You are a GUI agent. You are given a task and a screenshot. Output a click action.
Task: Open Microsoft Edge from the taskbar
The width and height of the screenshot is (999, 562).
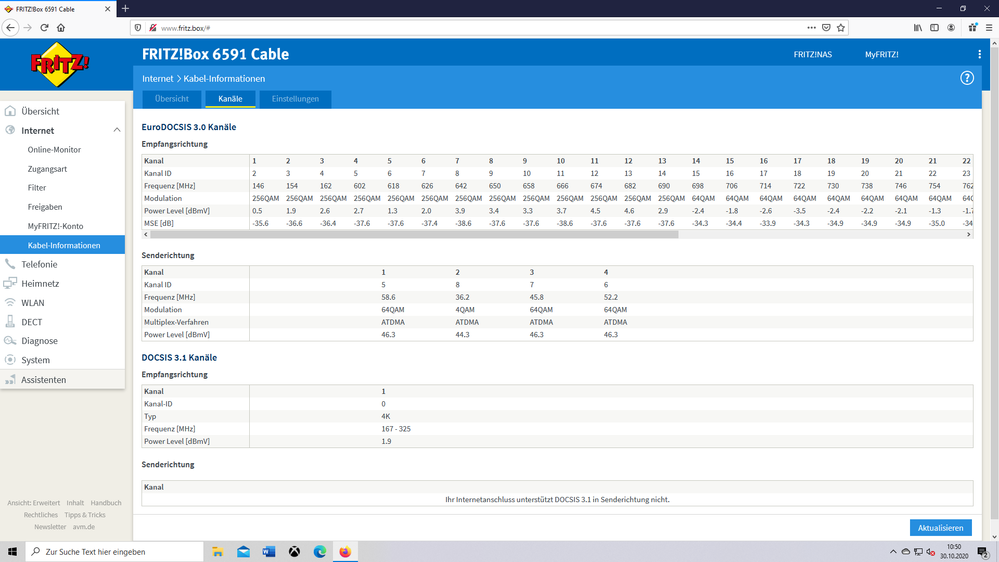coord(319,552)
